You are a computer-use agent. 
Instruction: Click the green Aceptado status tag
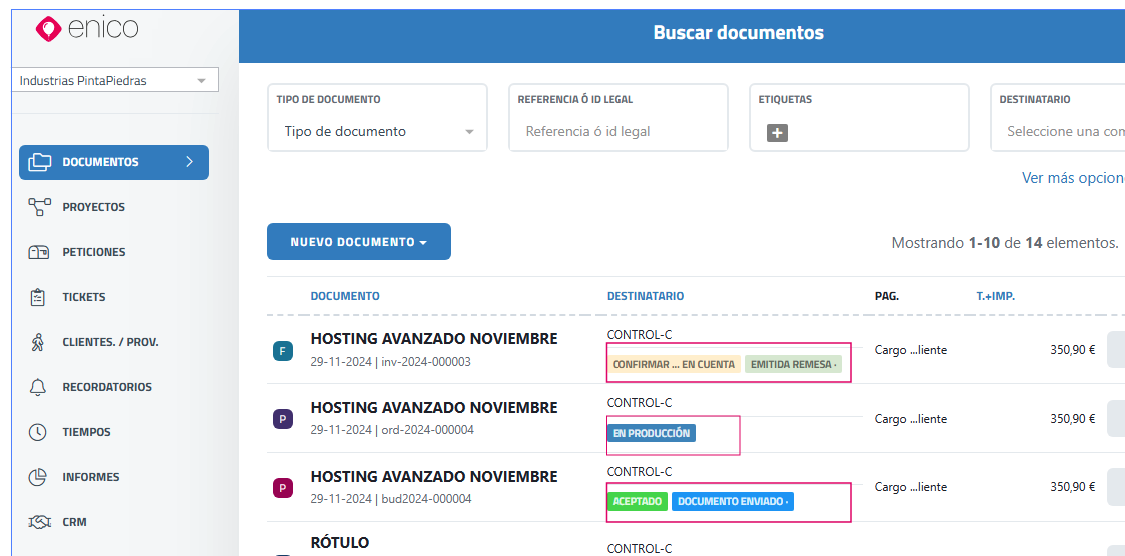pos(637,501)
